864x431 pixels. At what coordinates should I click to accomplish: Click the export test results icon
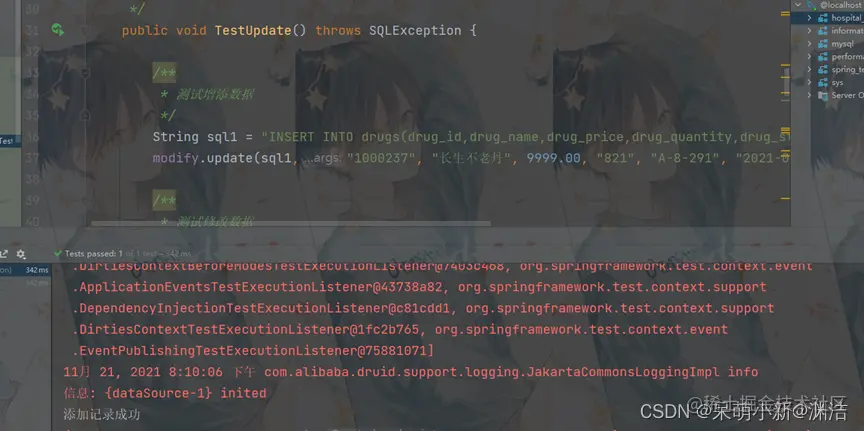(x=4, y=254)
